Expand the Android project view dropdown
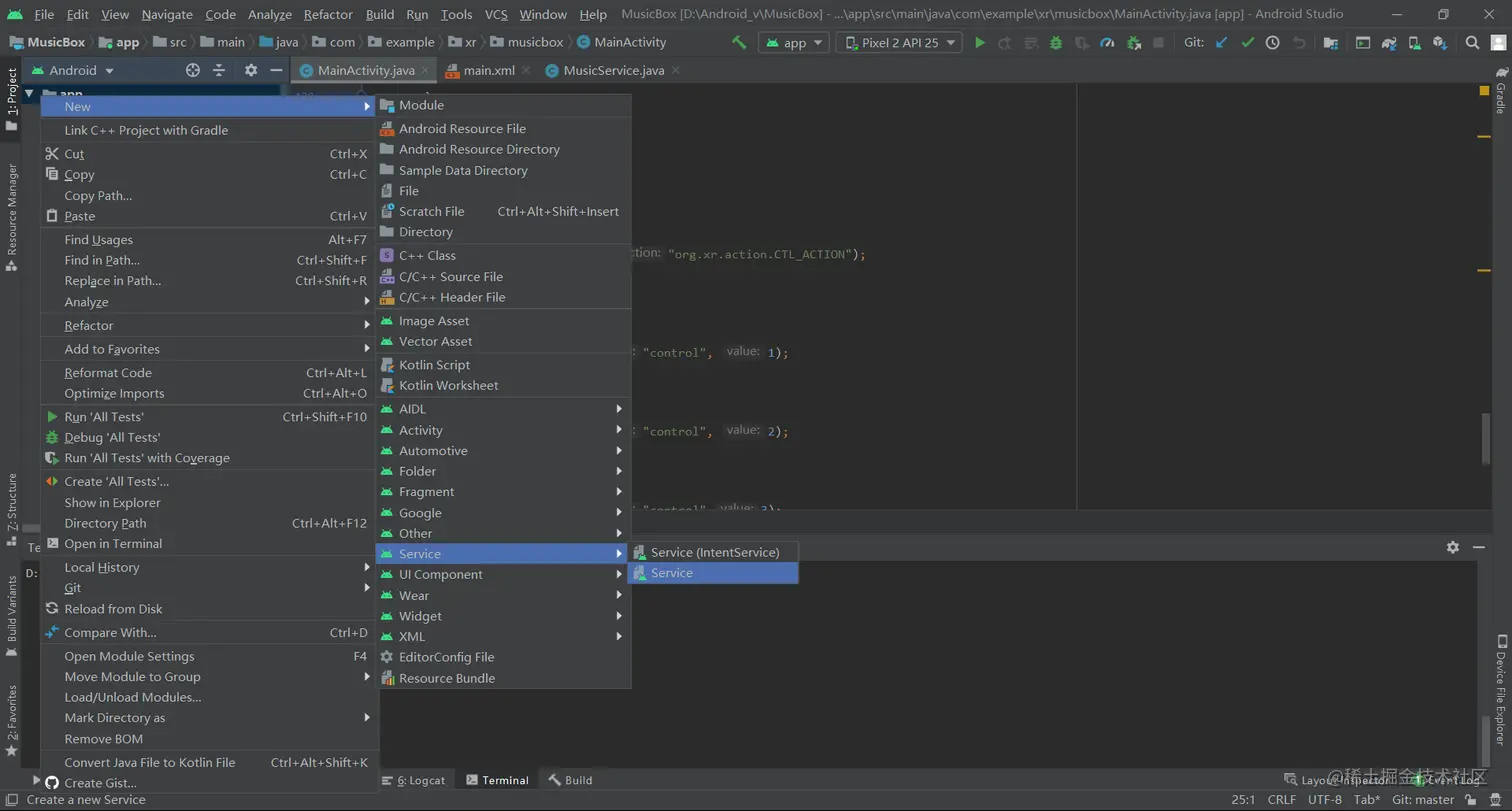Image resolution: width=1512 pixels, height=811 pixels. tap(82, 71)
